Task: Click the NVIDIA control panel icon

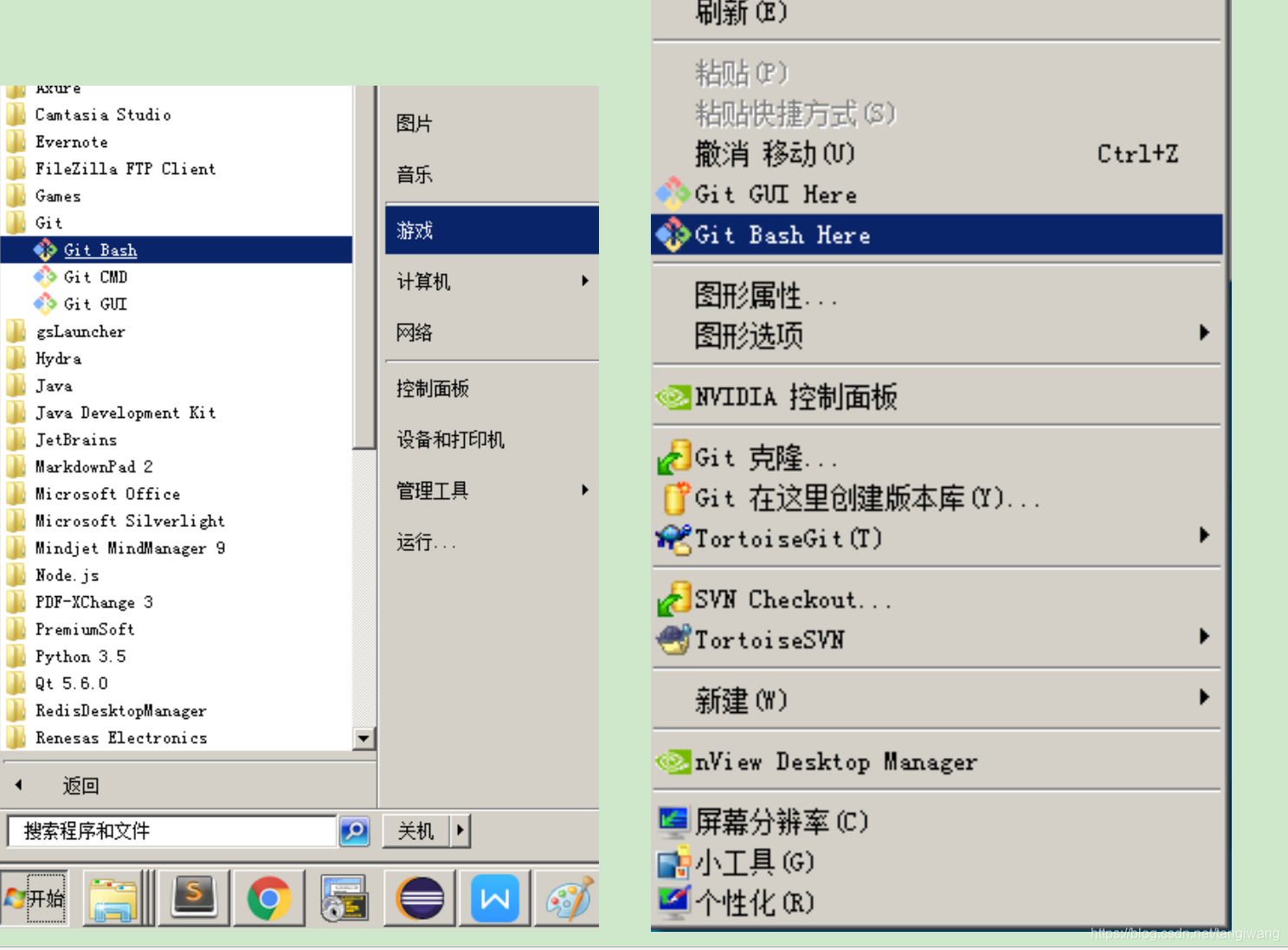Action: point(673,397)
